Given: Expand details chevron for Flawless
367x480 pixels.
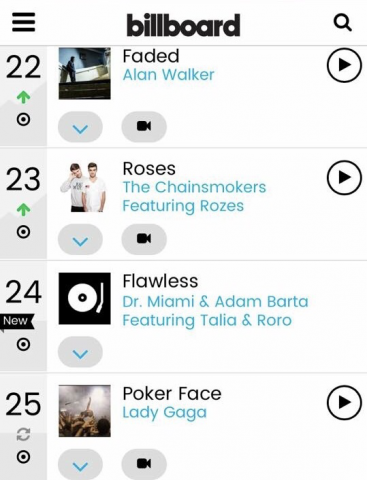Looking at the screenshot, I should (x=80, y=352).
